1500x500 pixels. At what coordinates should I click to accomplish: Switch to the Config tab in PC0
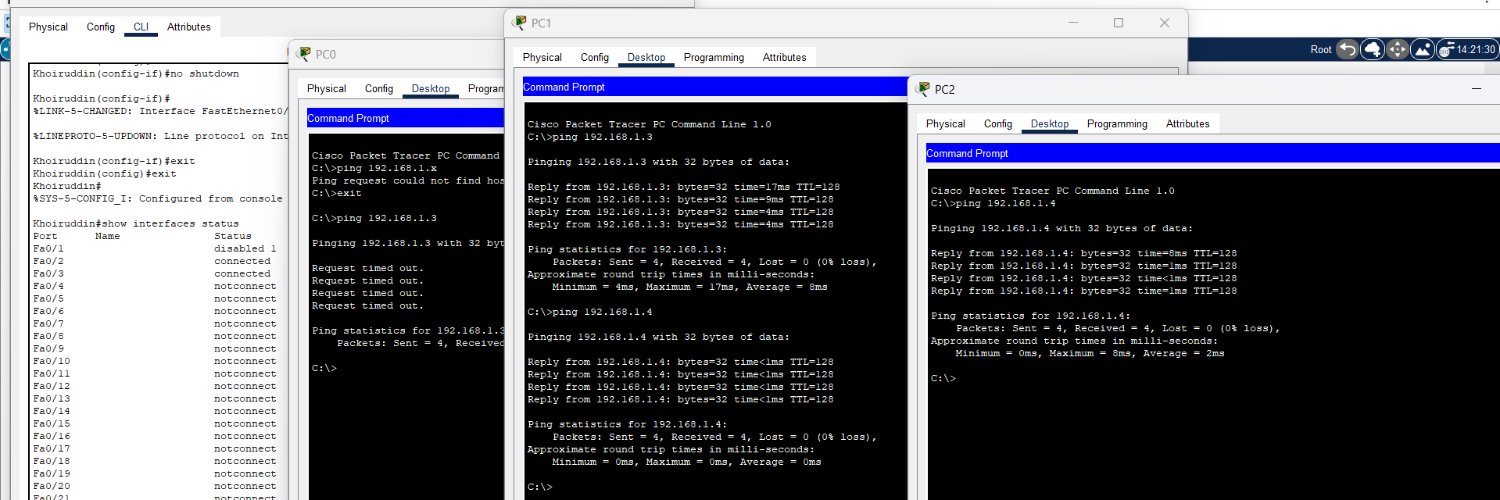click(379, 89)
